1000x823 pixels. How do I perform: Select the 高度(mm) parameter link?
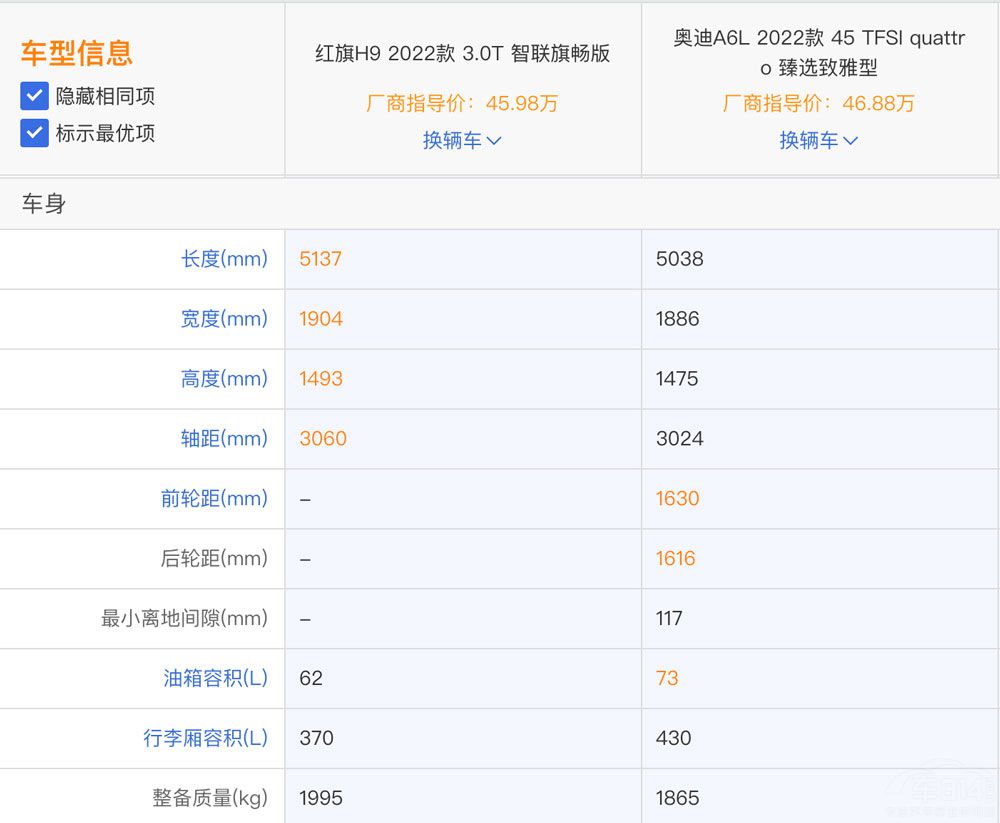click(x=224, y=379)
